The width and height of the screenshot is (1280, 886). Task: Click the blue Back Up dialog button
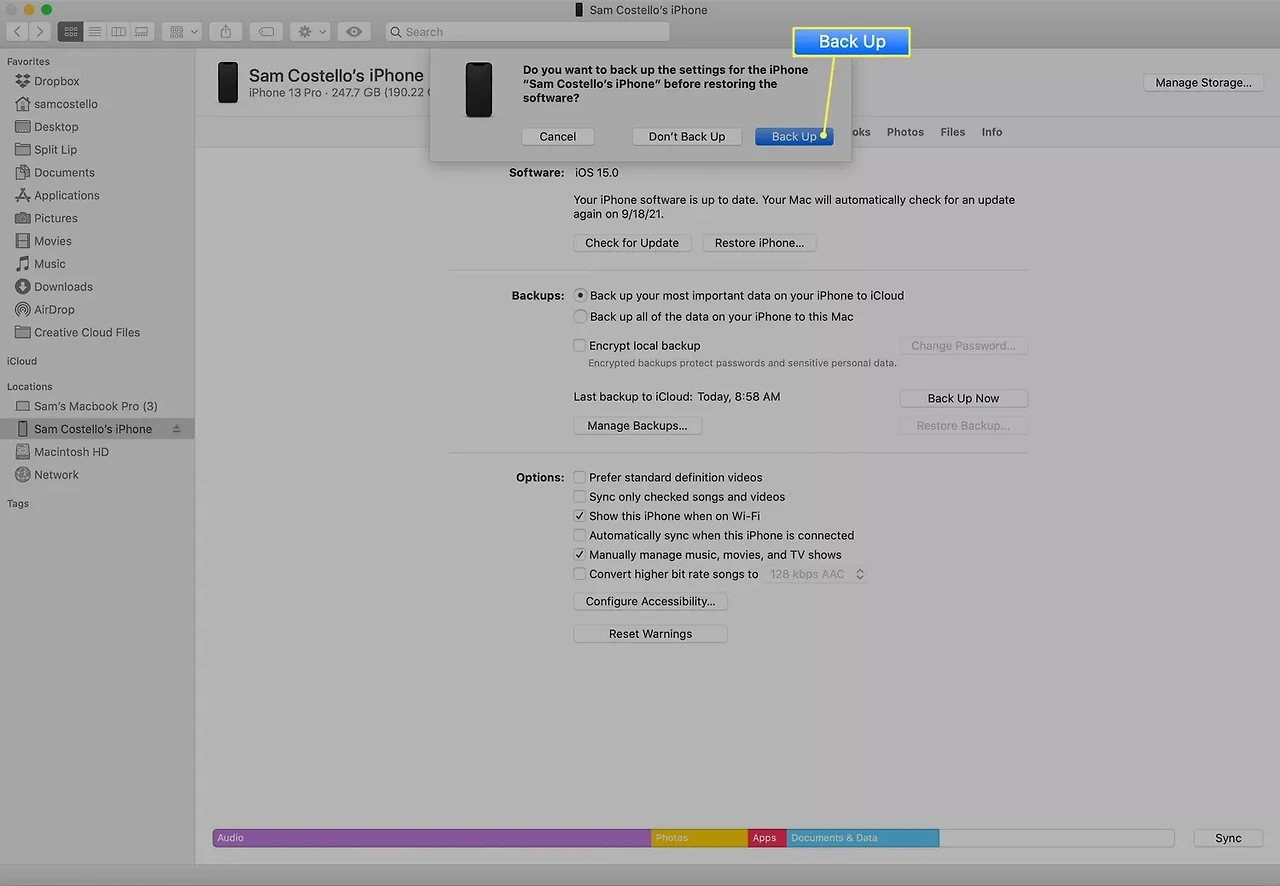pos(794,137)
